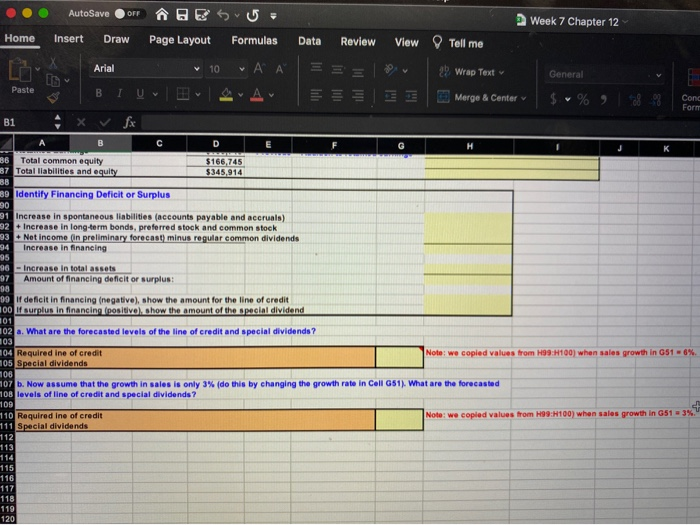Select the column H header

(x=469, y=146)
